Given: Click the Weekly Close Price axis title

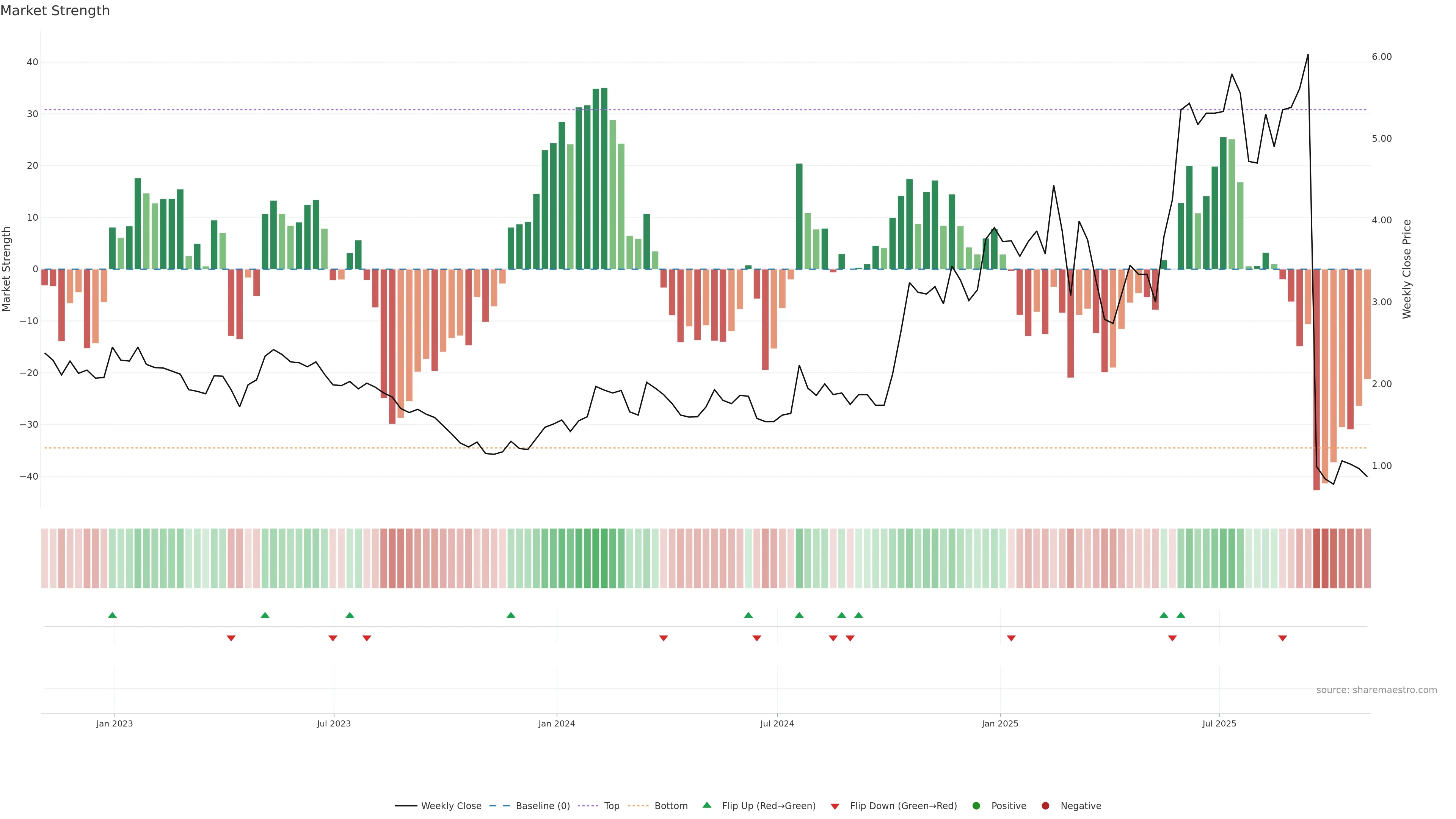Looking at the screenshot, I should pyautogui.click(x=1407, y=269).
